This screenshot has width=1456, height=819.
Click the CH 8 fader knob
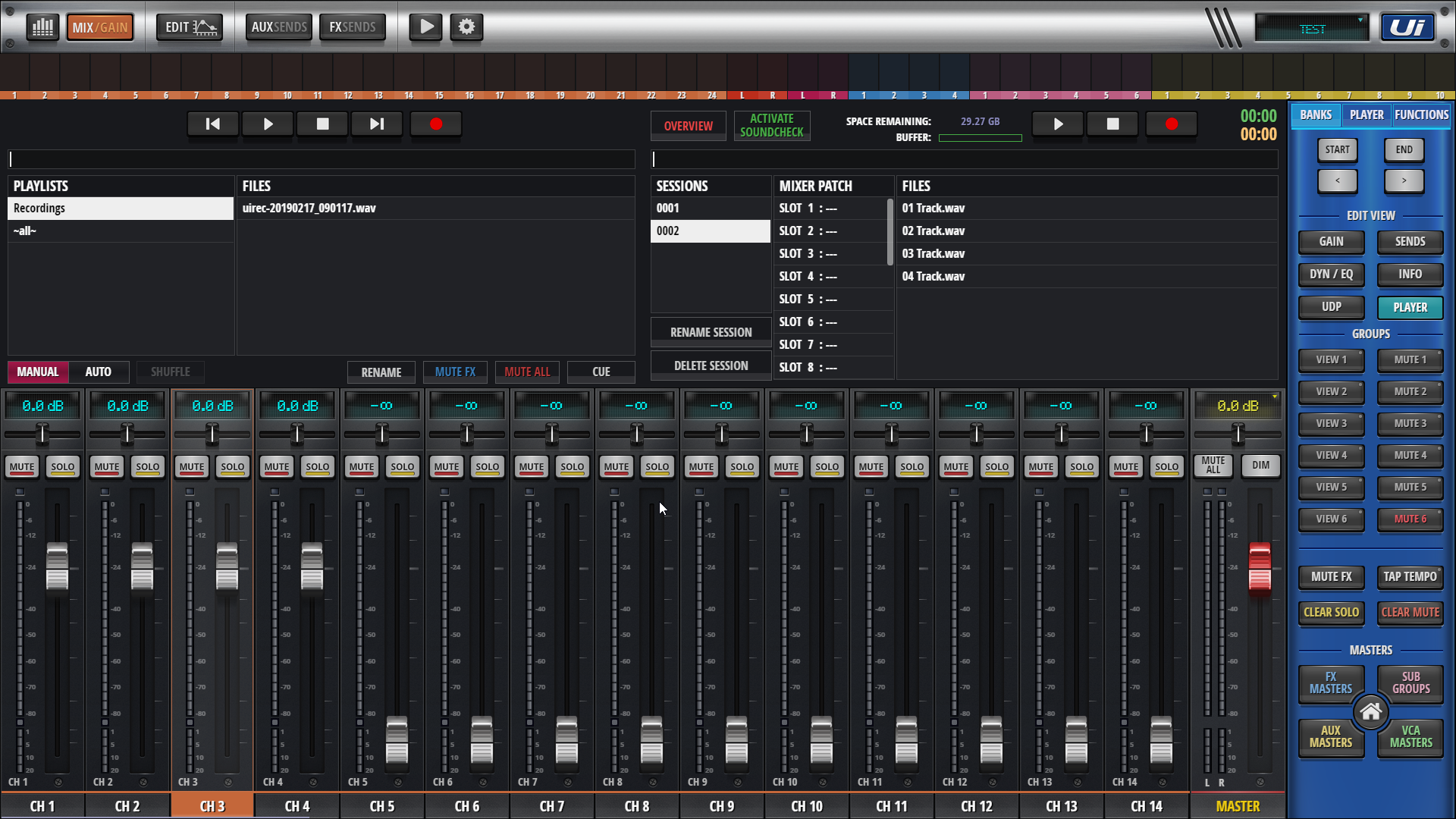tap(651, 739)
